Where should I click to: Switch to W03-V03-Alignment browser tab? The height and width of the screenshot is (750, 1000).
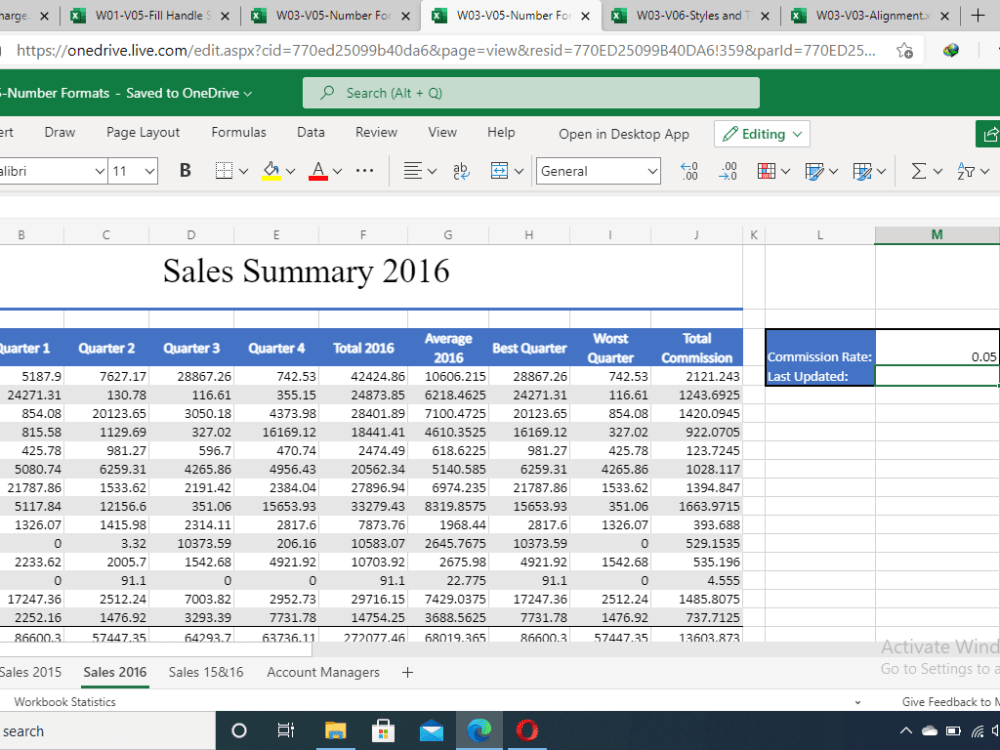[x=871, y=15]
